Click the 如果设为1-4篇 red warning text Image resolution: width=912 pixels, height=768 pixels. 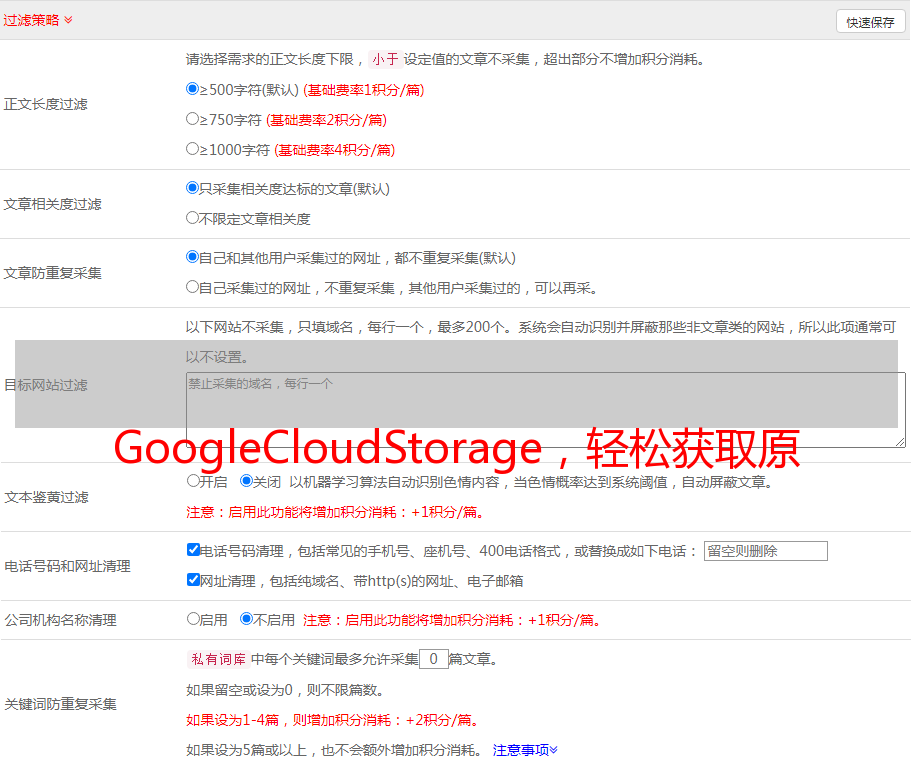[334, 720]
